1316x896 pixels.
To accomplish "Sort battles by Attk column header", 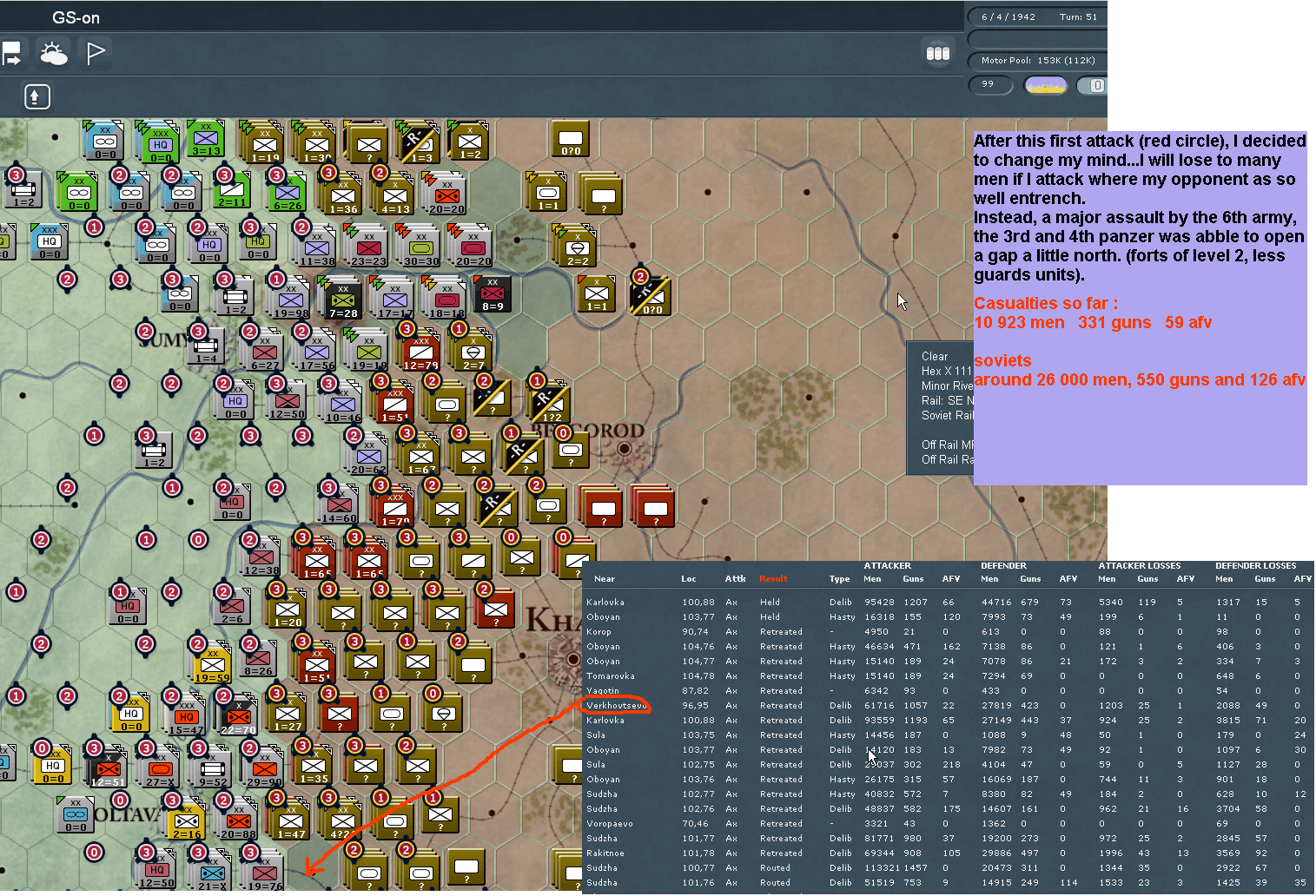I will click(735, 579).
